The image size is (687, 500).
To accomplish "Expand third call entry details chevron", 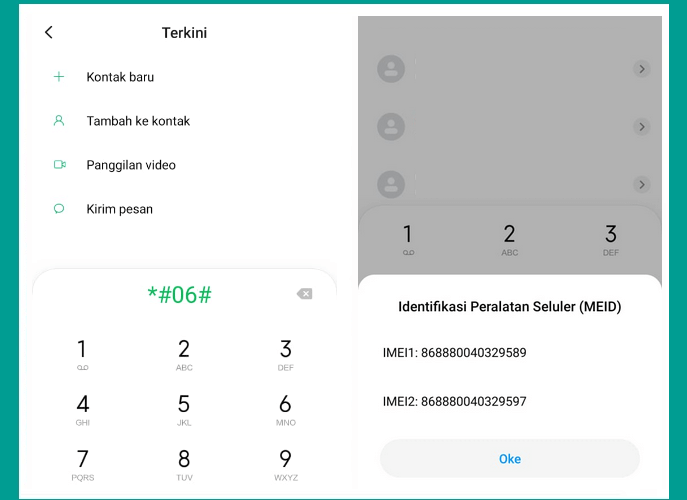I will [641, 184].
